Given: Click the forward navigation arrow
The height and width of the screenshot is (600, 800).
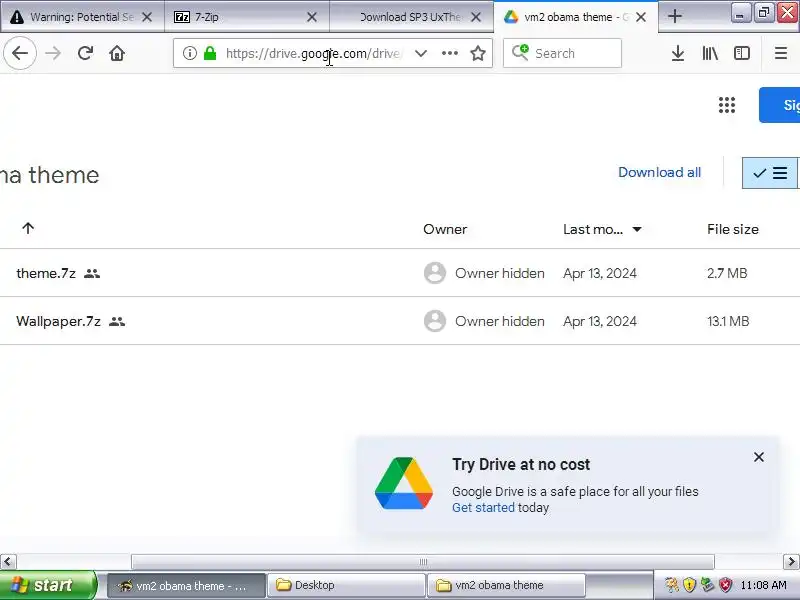Looking at the screenshot, I should tap(53, 53).
